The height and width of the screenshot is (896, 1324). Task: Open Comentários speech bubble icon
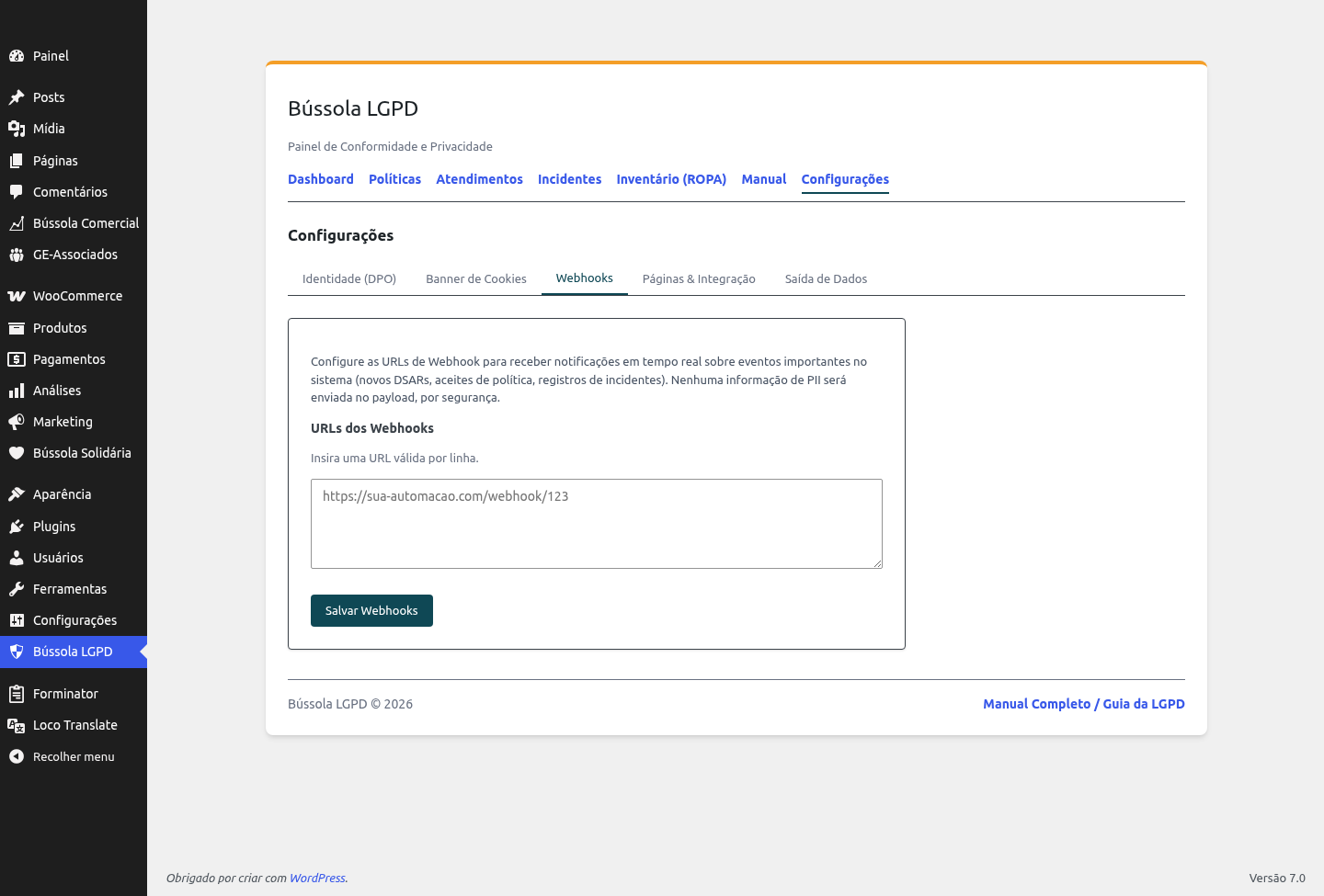(17, 192)
